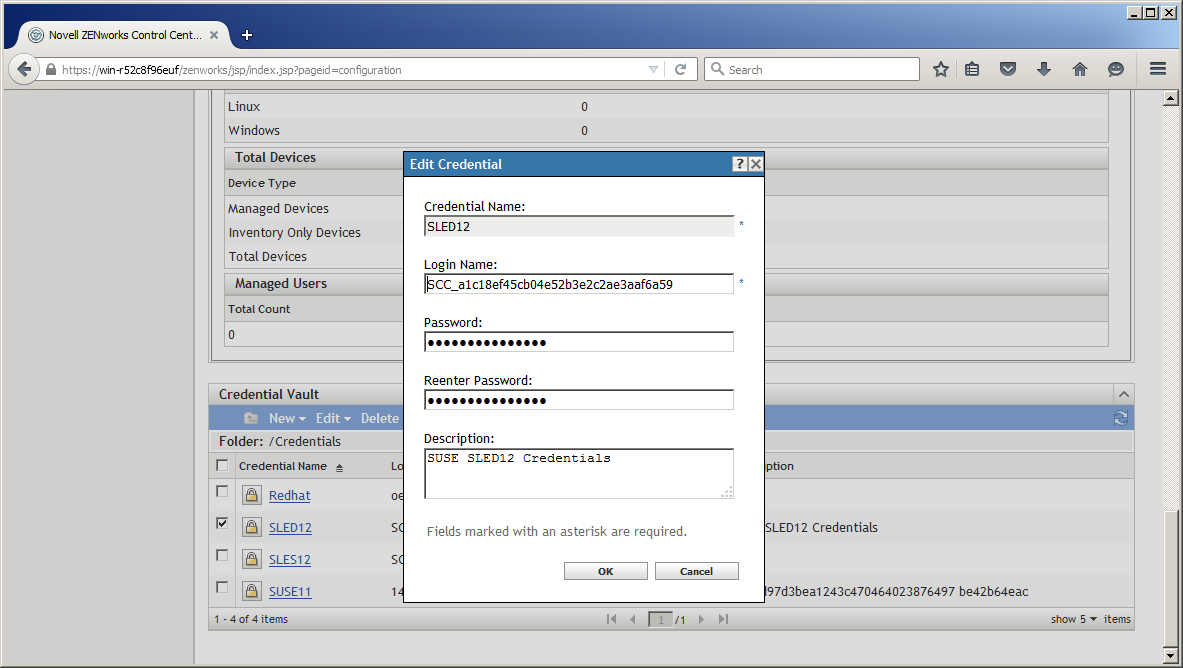Check the SLES12 row checkbox
Screen dimensions: 1183x668
tap(222, 556)
